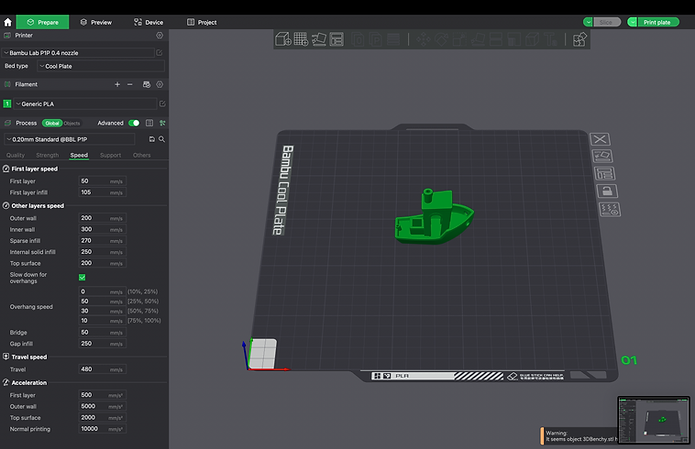Click the Sparse infill speed field
Image resolution: width=695 pixels, height=449 pixels.
[x=102, y=241]
